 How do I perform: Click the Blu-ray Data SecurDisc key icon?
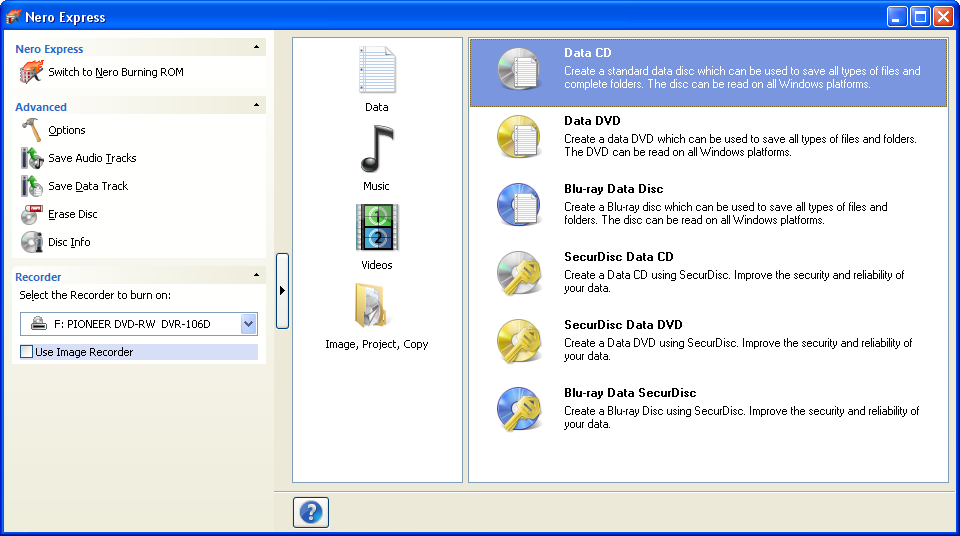519,409
